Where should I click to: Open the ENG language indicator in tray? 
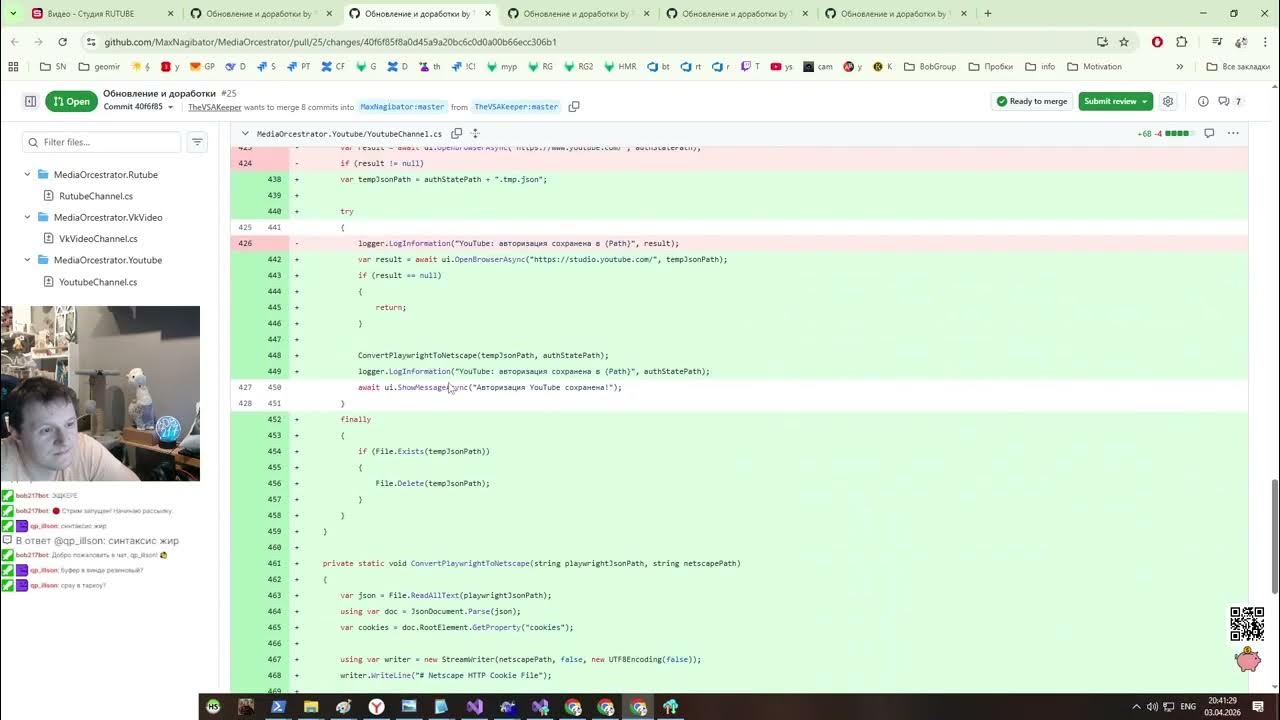(x=1188, y=707)
